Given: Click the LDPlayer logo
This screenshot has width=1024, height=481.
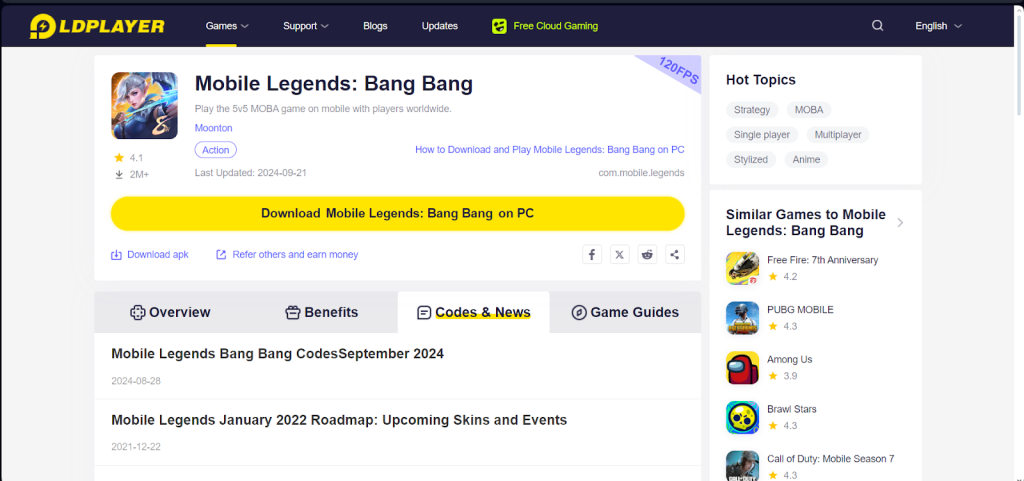Looking at the screenshot, I should [x=97, y=26].
